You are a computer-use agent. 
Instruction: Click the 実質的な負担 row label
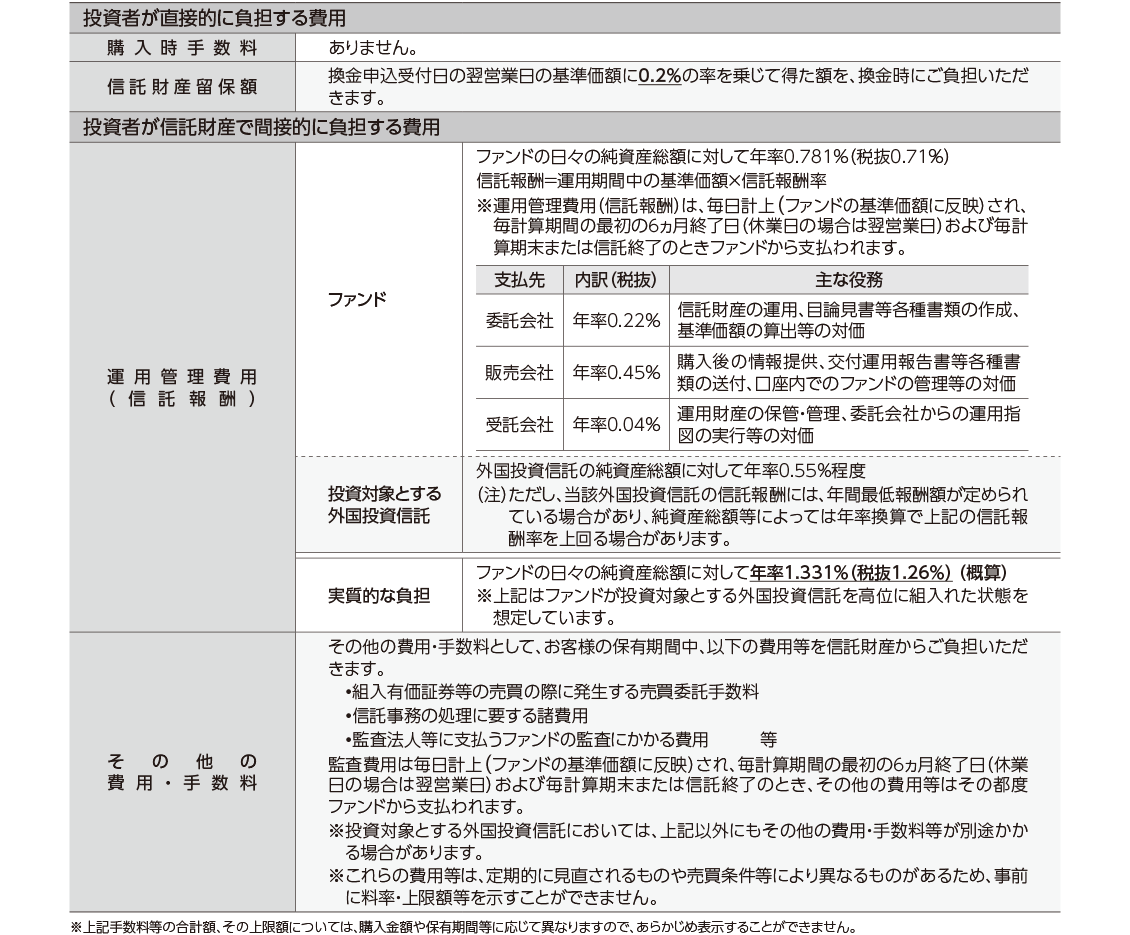[x=379, y=595]
